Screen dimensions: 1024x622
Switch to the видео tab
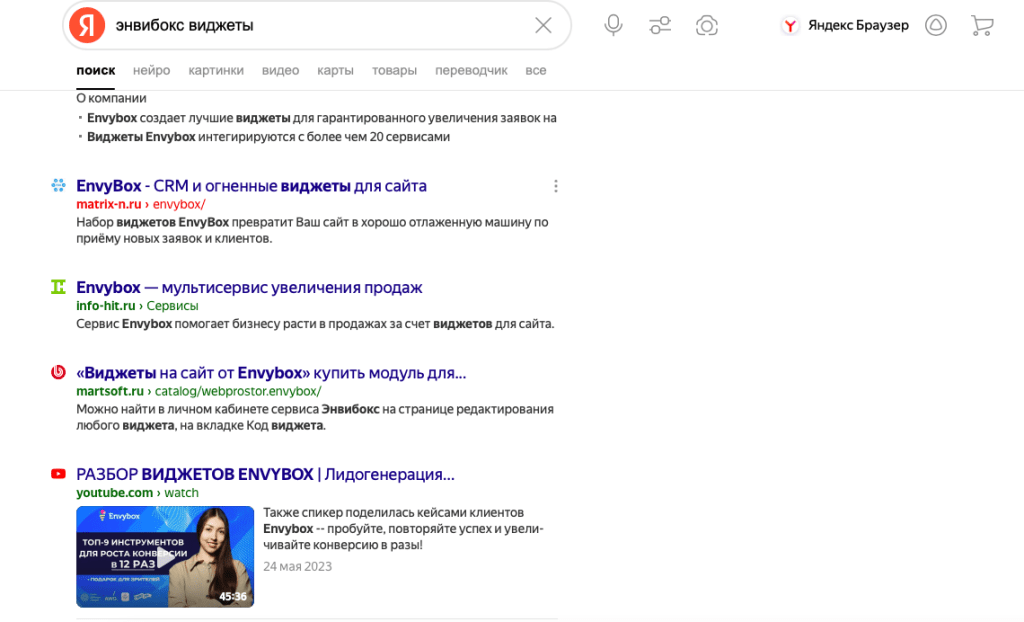pos(280,71)
